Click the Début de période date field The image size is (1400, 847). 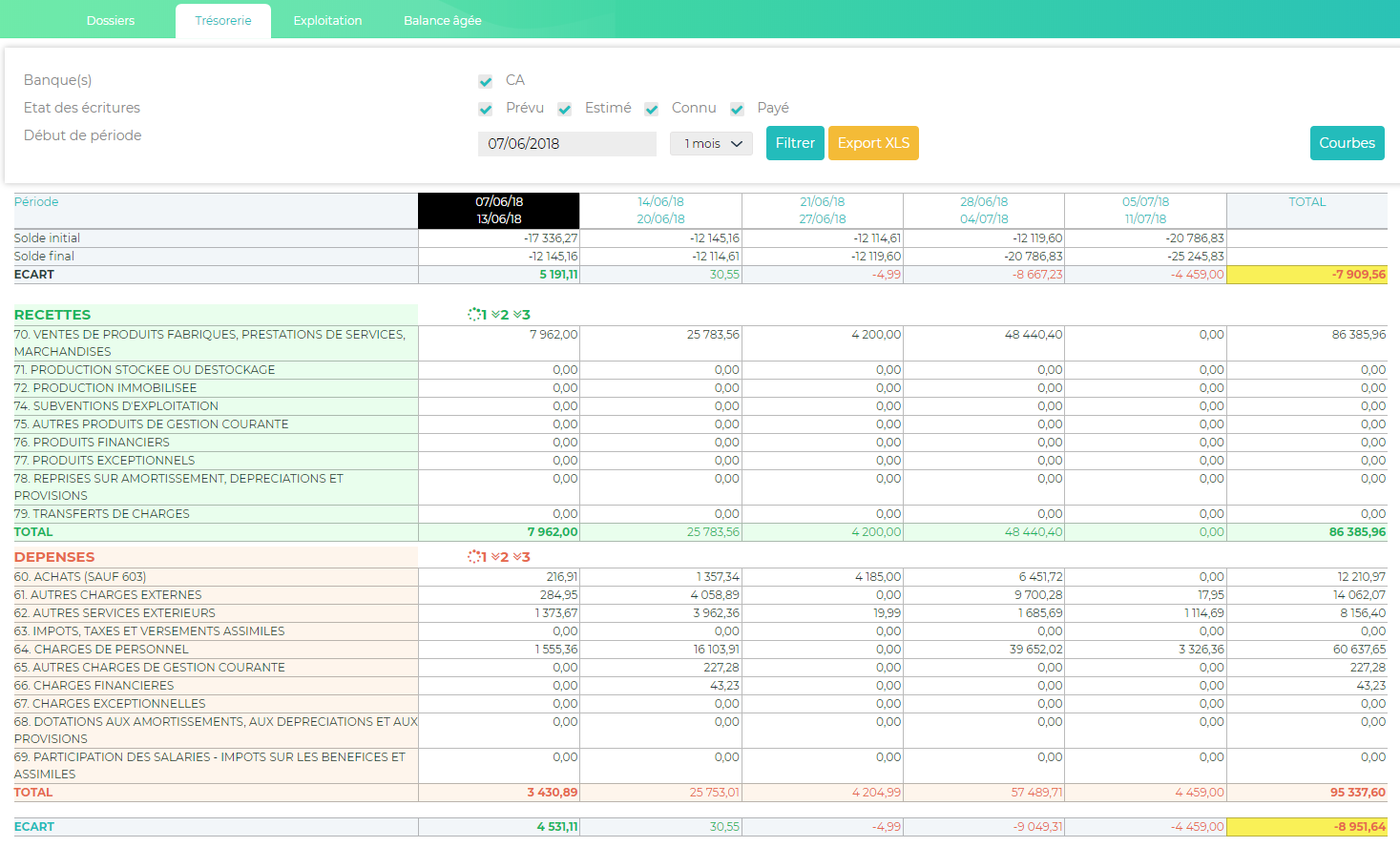[x=565, y=143]
